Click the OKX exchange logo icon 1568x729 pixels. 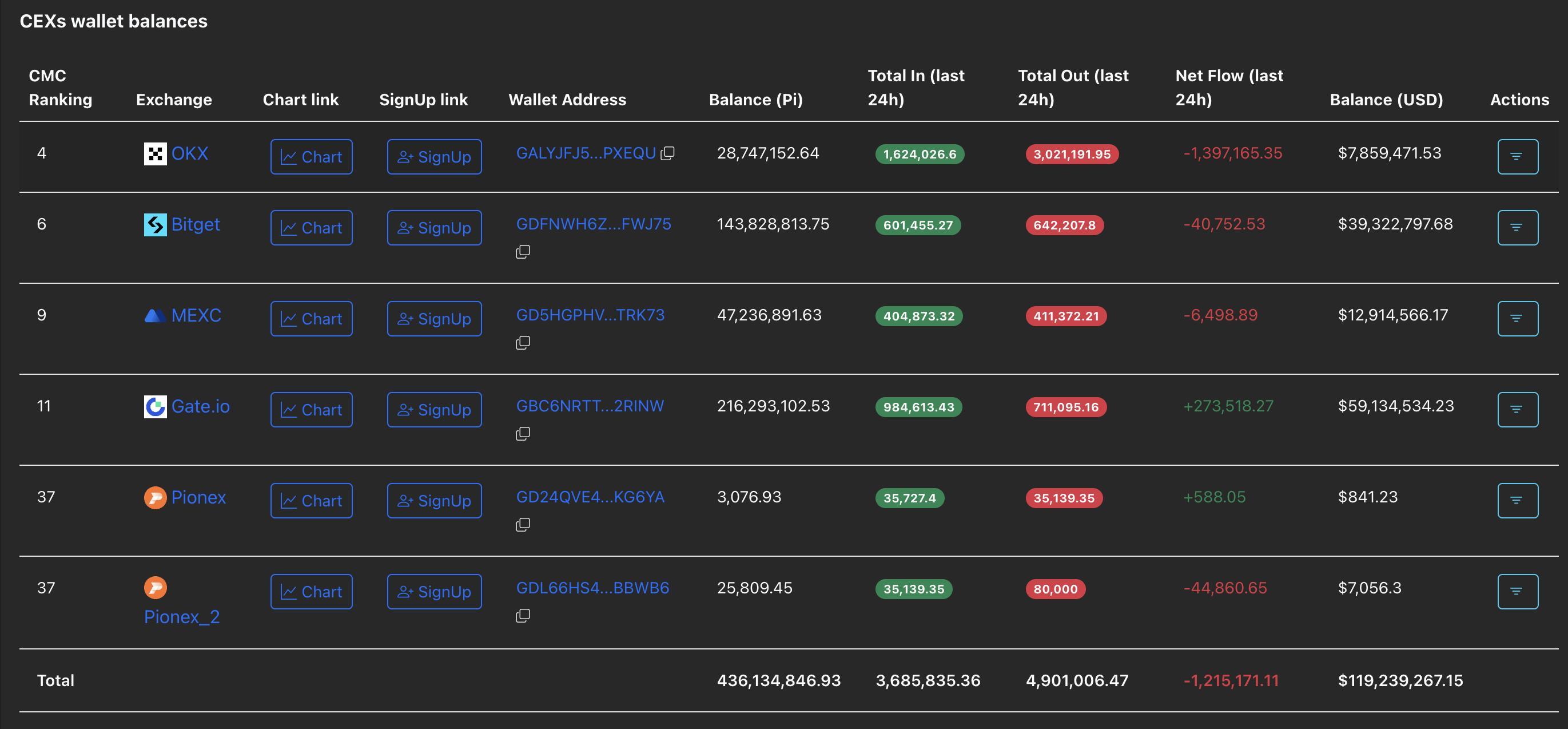coord(155,153)
